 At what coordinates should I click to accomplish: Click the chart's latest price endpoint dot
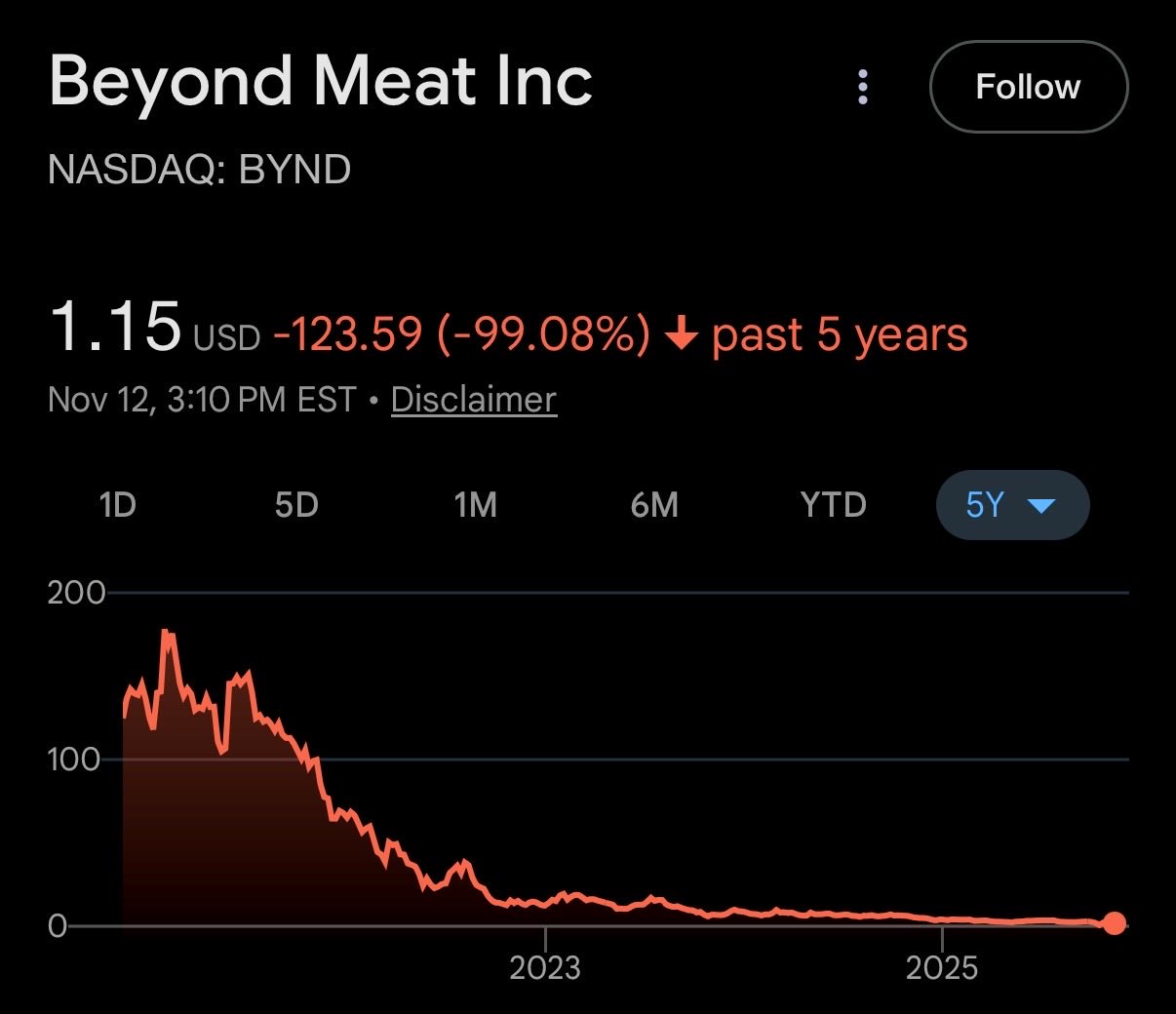[x=1115, y=923]
